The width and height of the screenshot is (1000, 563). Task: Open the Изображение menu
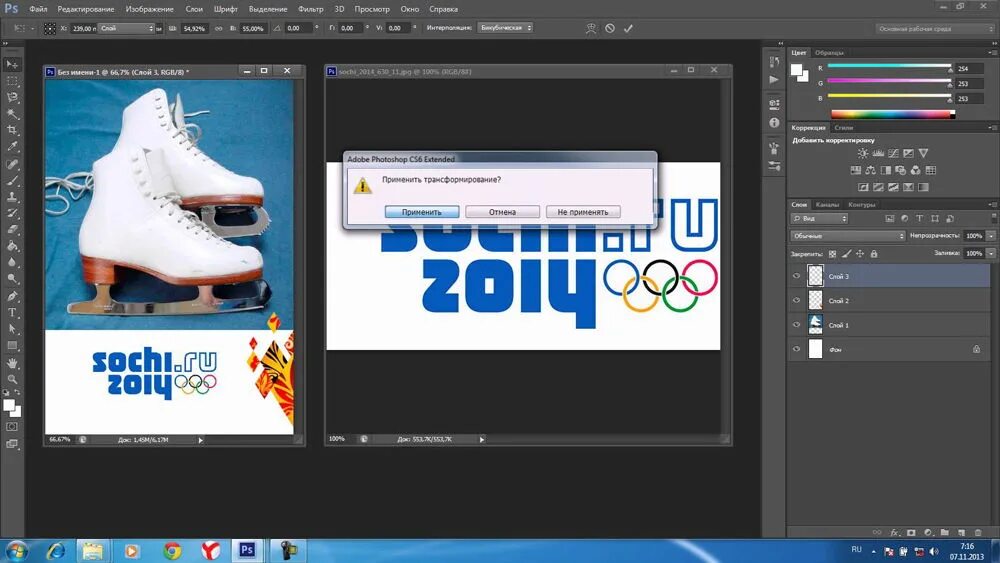(149, 9)
